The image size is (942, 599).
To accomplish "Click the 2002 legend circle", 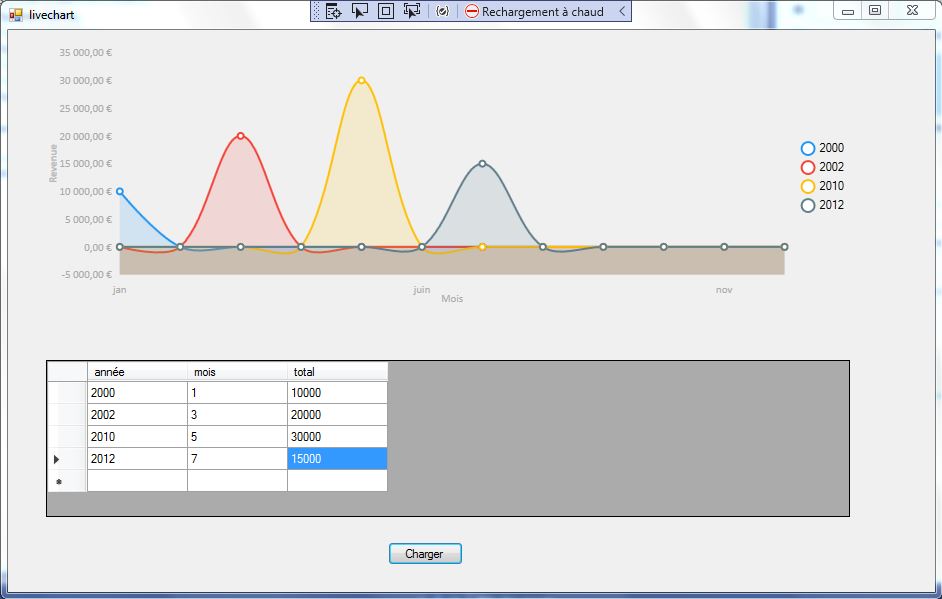I will point(808,167).
